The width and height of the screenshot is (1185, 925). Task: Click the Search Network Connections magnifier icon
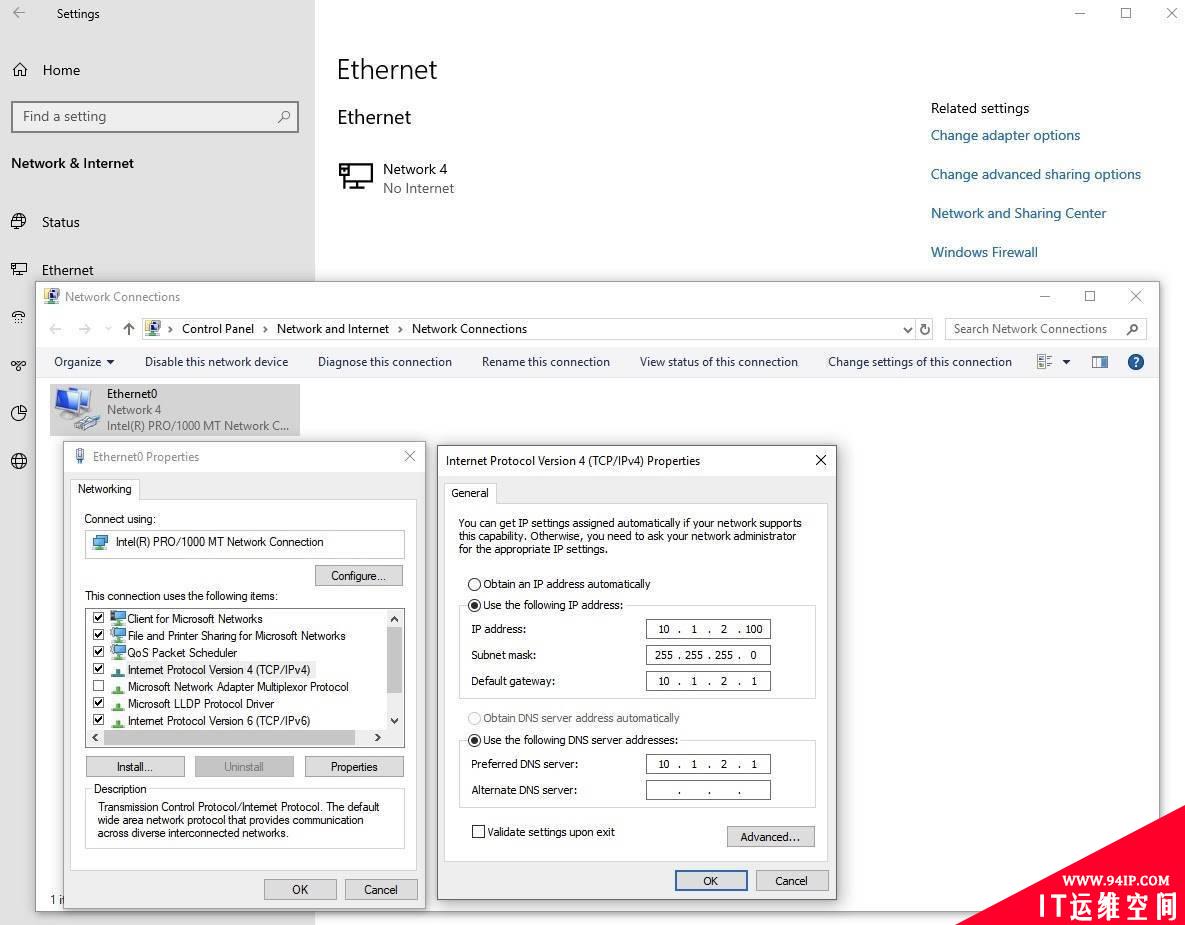point(1132,329)
